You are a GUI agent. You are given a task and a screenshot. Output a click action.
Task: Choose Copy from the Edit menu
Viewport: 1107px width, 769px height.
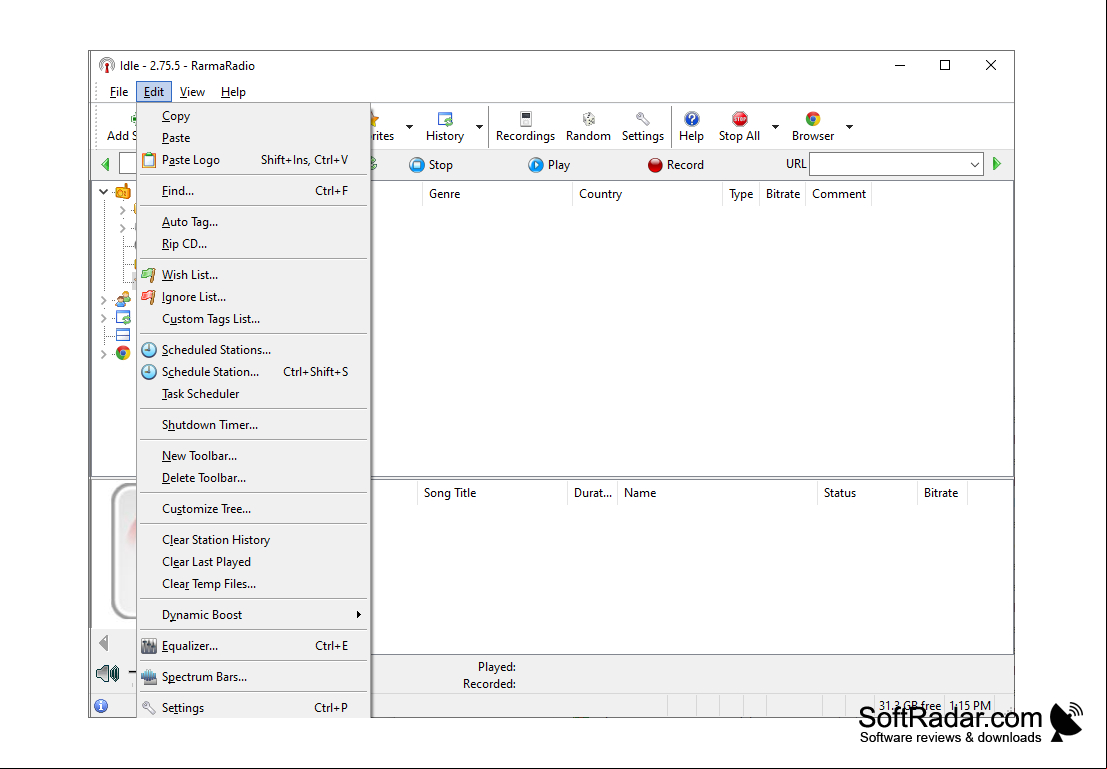254,116
